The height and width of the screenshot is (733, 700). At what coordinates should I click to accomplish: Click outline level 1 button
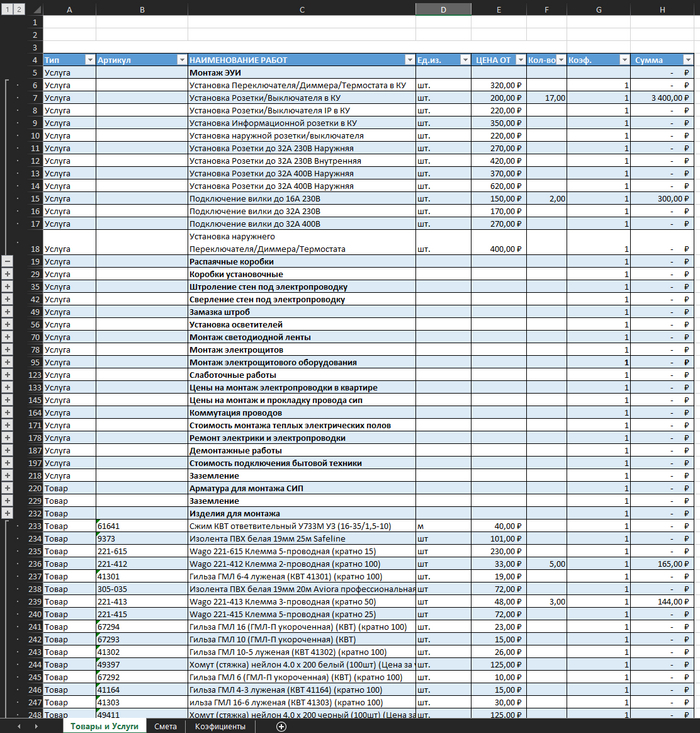[x=7, y=9]
